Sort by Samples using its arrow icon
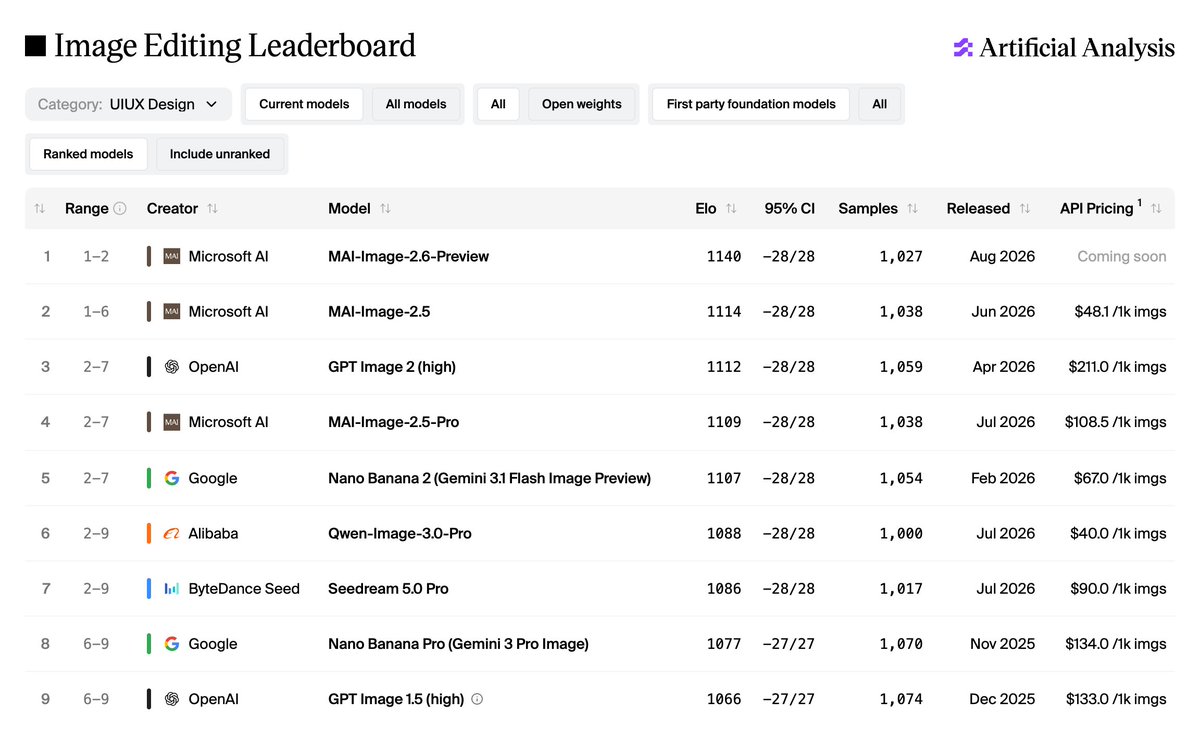The height and width of the screenshot is (751, 1200). 912,208
